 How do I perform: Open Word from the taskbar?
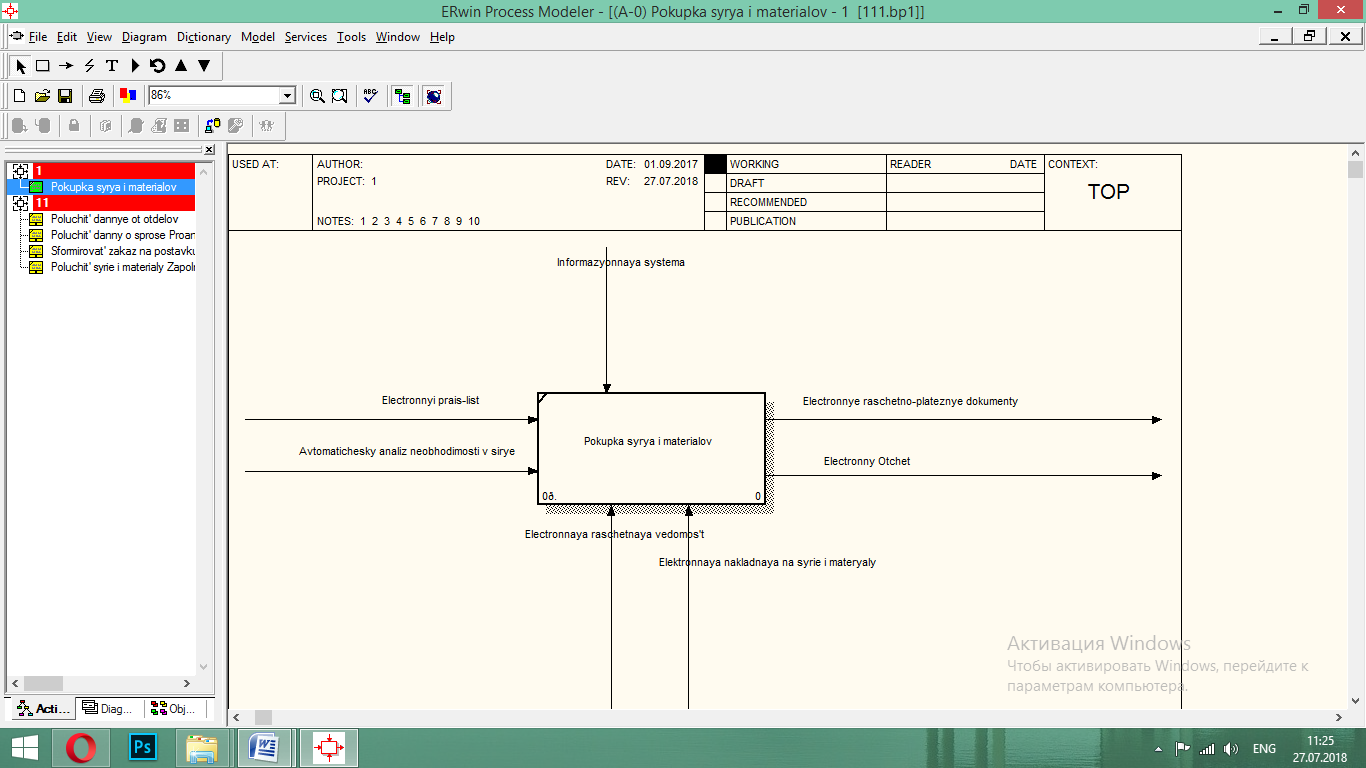point(264,747)
